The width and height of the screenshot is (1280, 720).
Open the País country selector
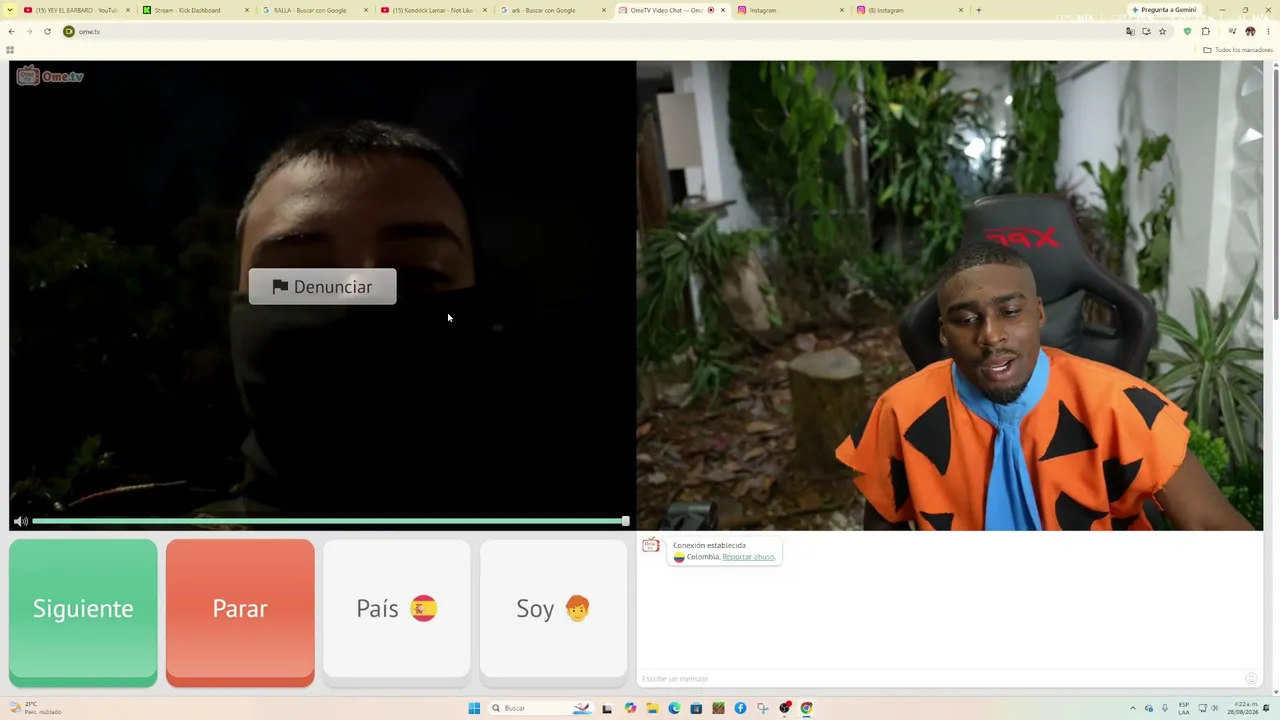click(x=396, y=612)
